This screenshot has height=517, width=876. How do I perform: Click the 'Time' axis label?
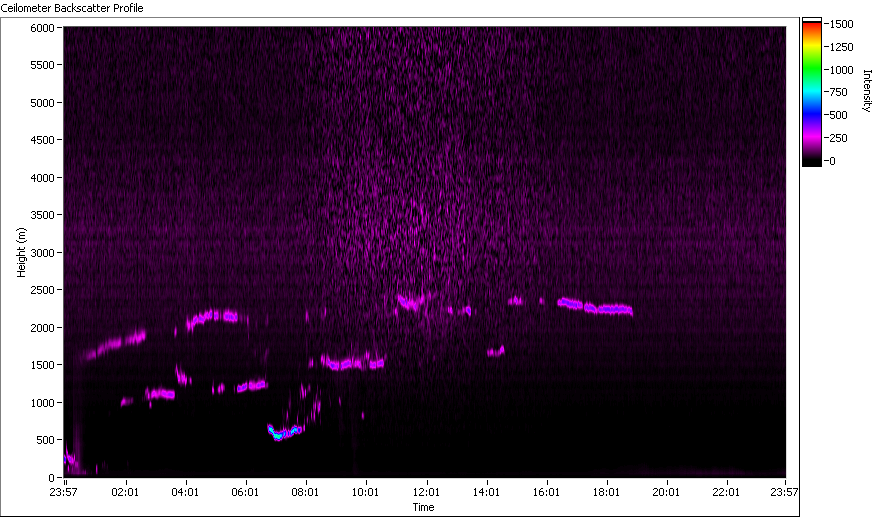423,507
